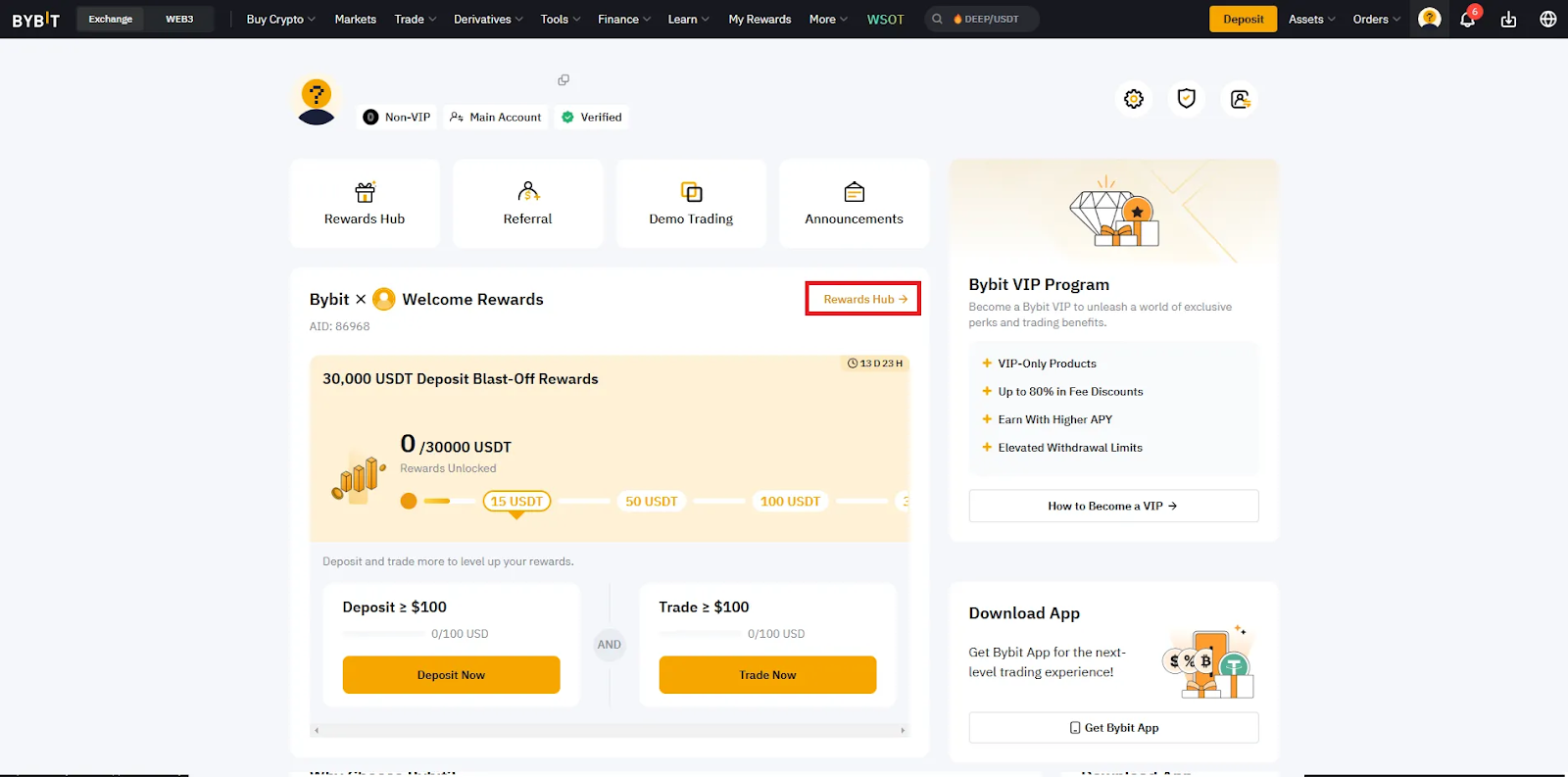Open the Announcements card

[854, 204]
